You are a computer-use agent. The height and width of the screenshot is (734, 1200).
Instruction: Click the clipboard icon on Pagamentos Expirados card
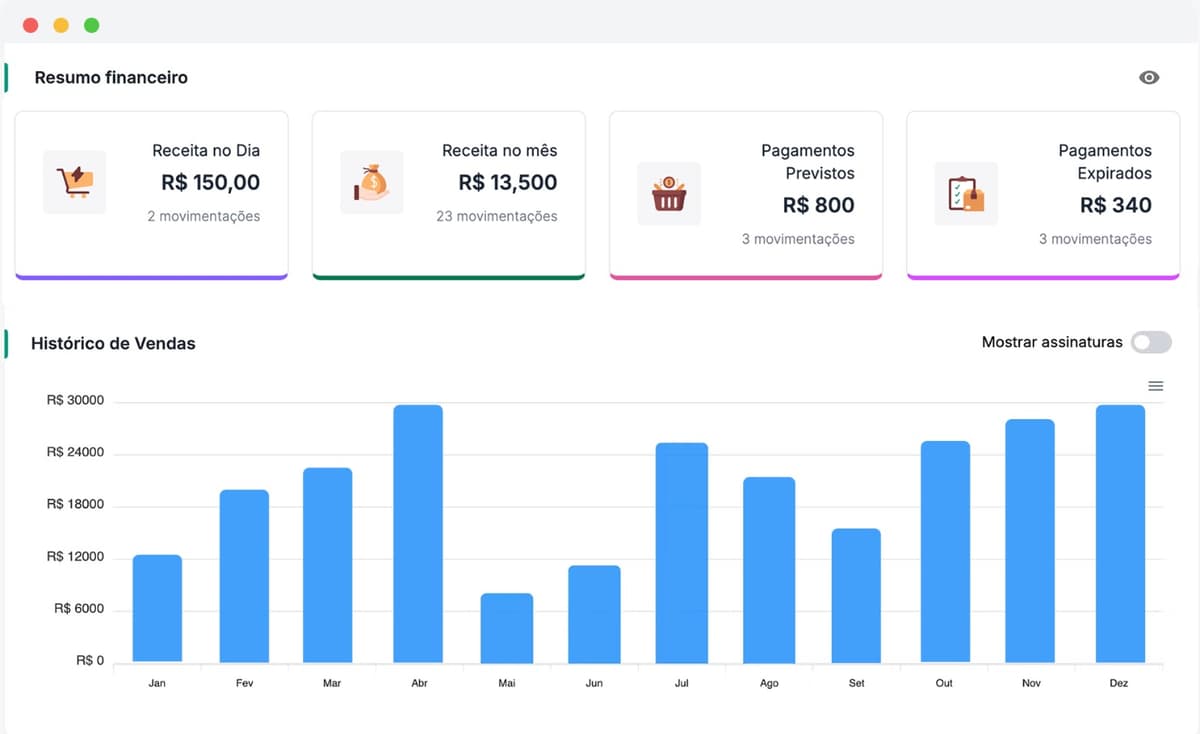click(x=965, y=193)
